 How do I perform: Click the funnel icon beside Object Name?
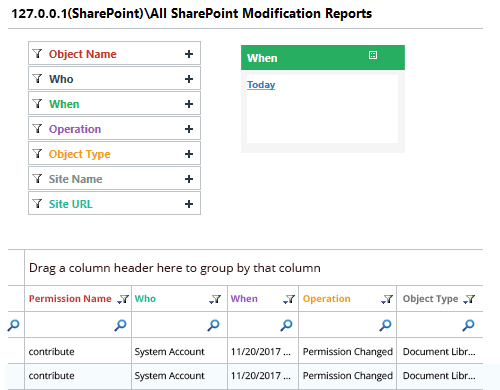(37, 54)
